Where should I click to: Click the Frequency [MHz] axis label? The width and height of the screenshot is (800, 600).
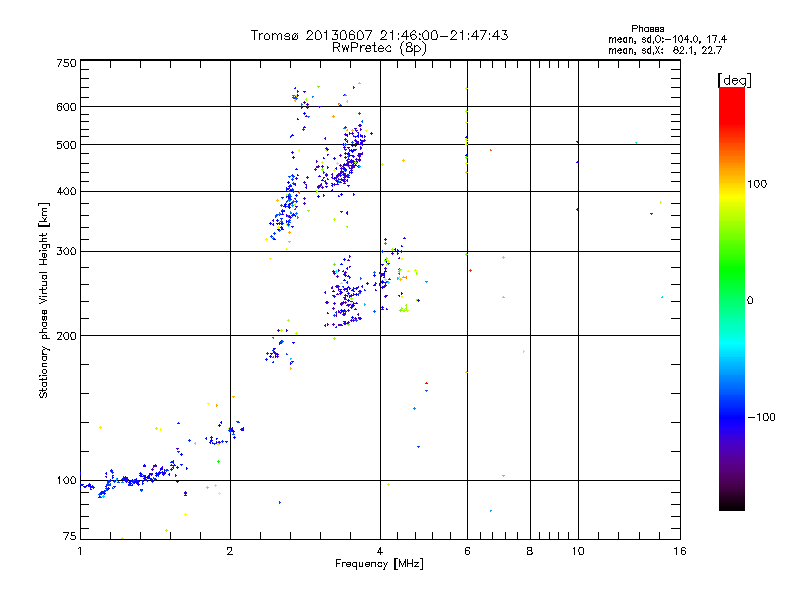pos(379,564)
